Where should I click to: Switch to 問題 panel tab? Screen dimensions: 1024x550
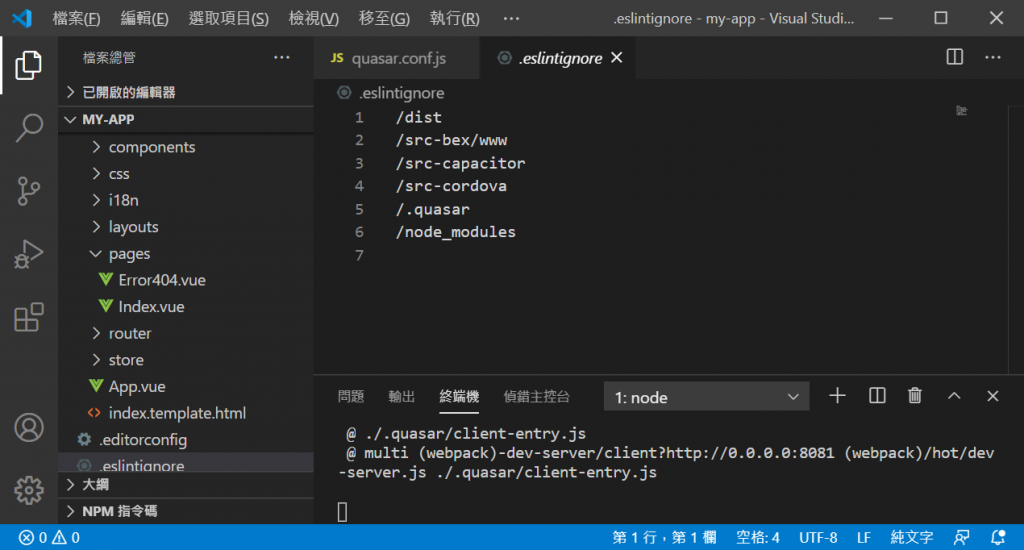point(351,396)
